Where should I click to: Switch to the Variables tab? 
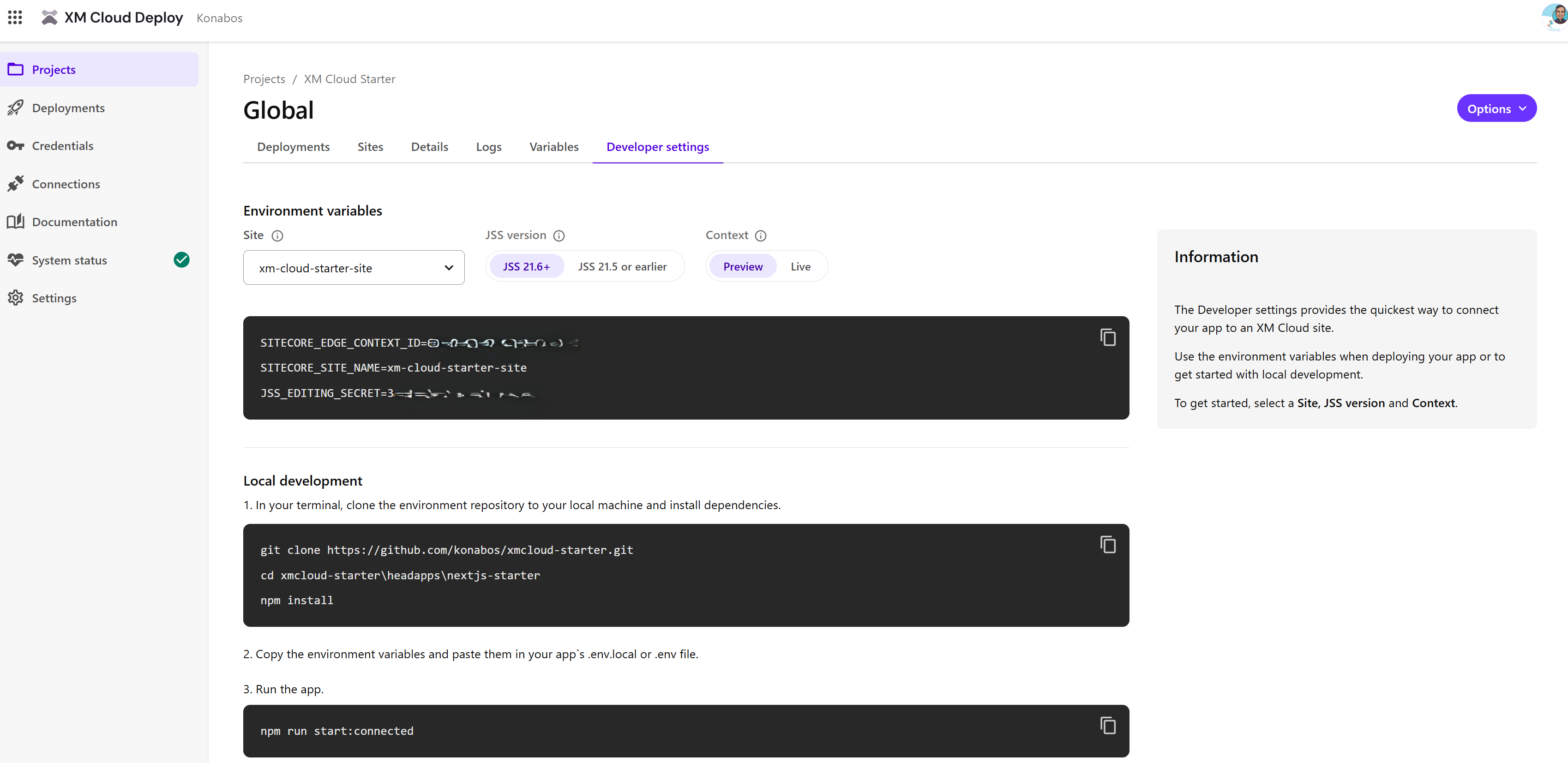click(554, 147)
